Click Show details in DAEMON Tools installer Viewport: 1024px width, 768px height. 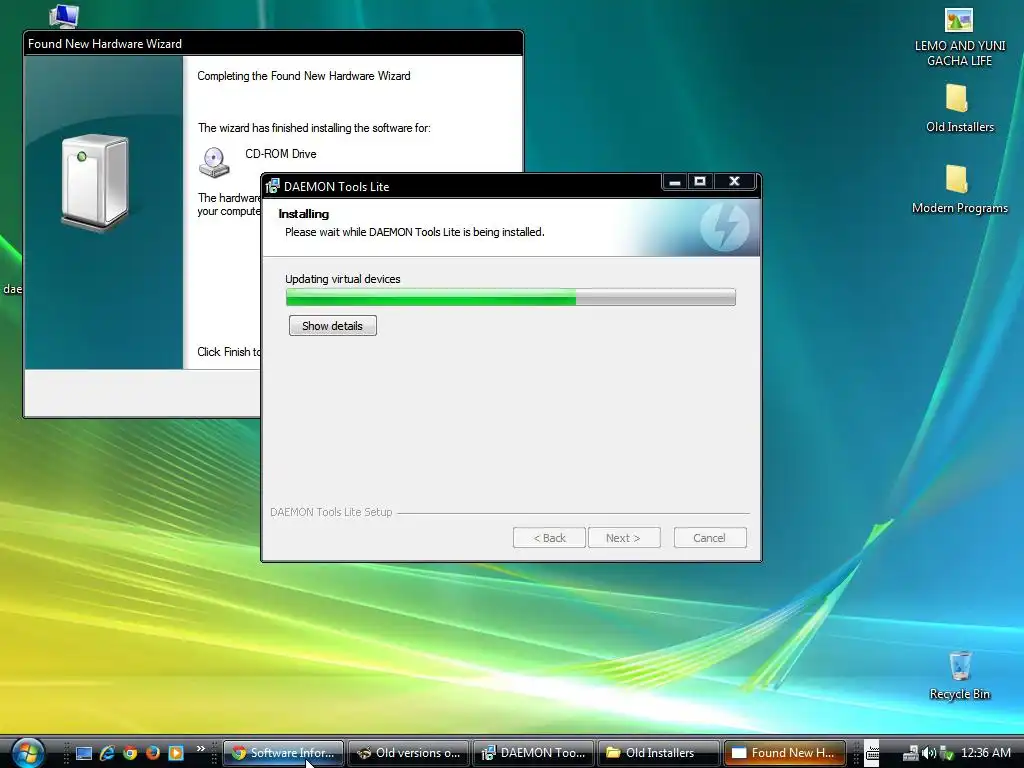click(332, 326)
